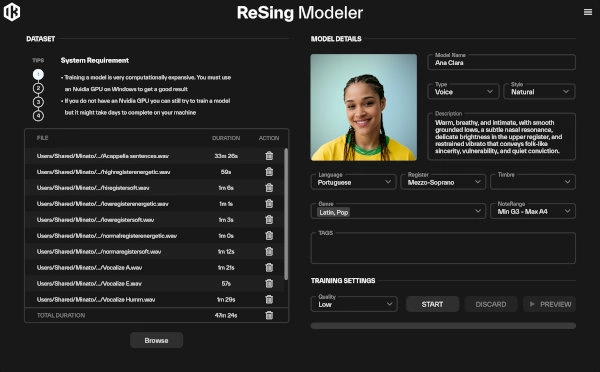
Task: Open the Quality dropdown set to Low
Action: 354,304
